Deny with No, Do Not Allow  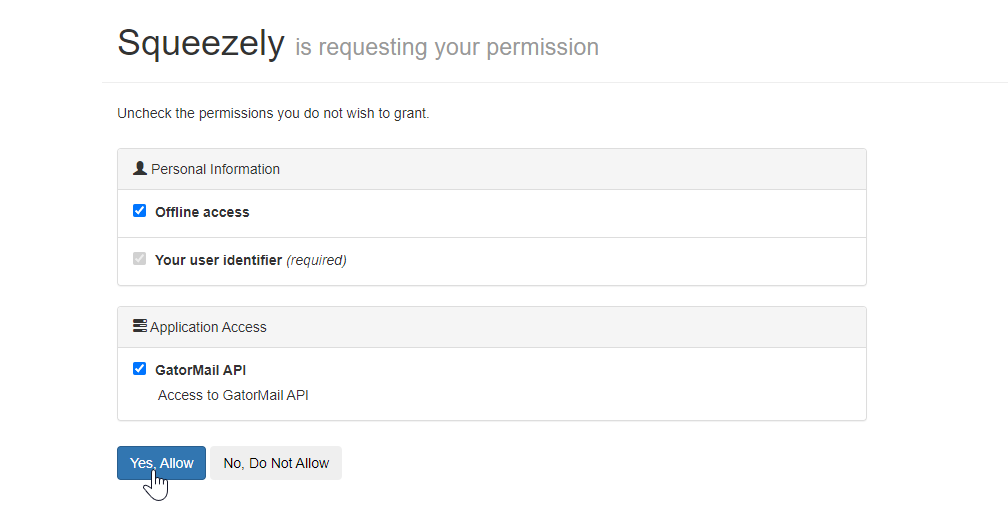pyautogui.click(x=276, y=463)
